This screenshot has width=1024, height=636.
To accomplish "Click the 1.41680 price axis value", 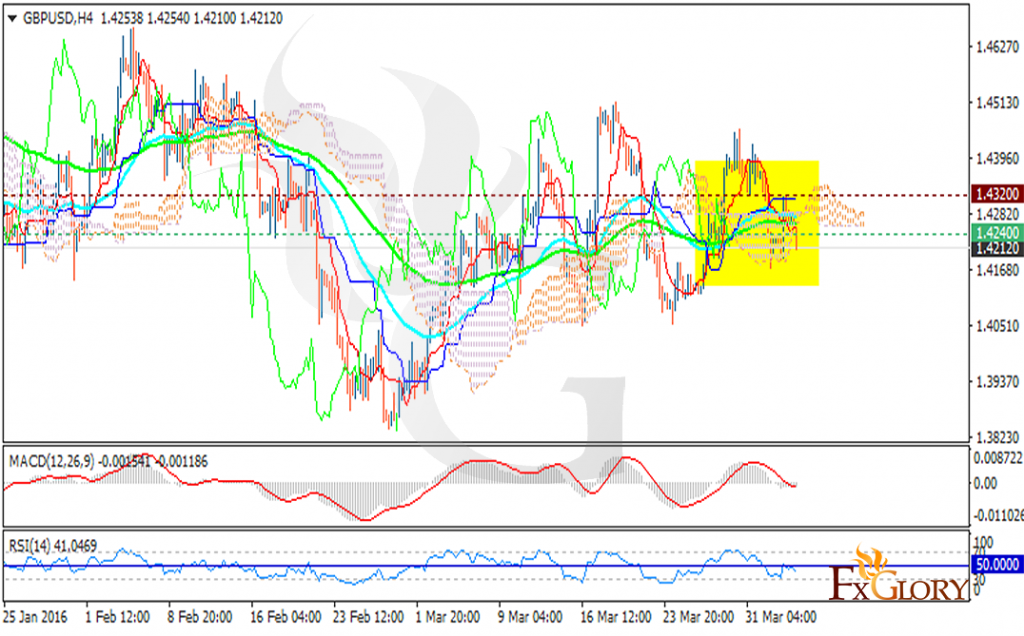I will click(997, 270).
